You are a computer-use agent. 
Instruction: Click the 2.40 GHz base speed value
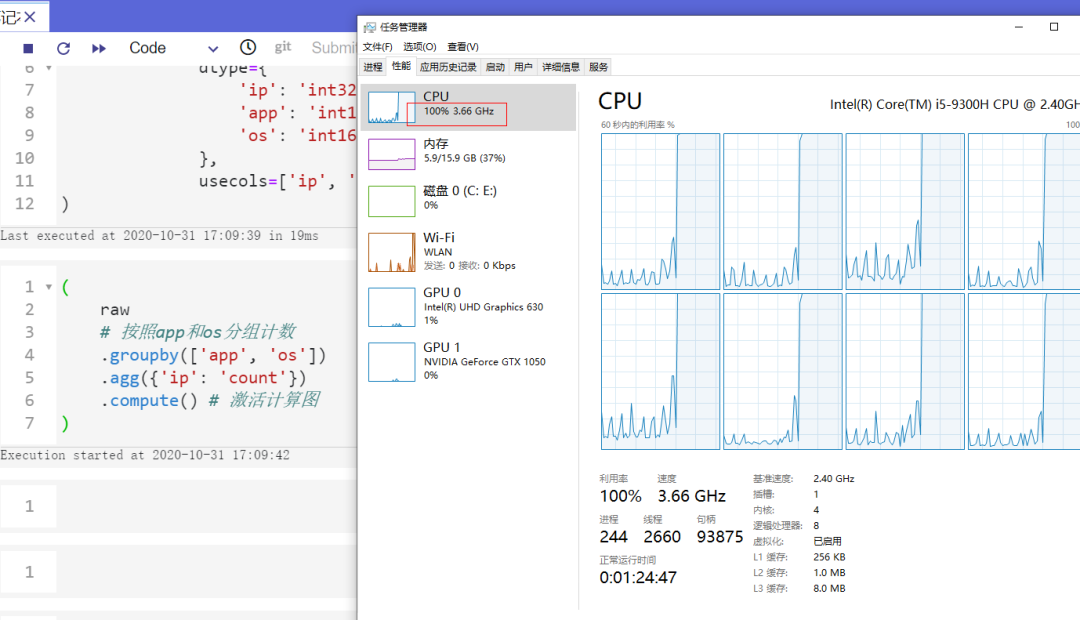pyautogui.click(x=833, y=478)
